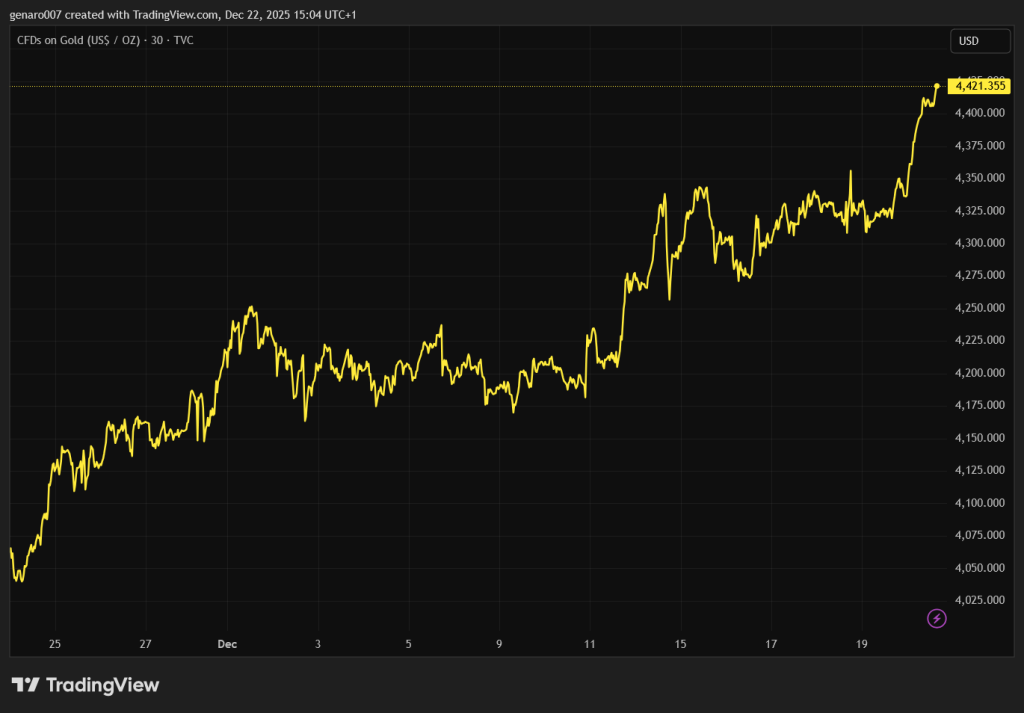This screenshot has height=713, width=1024.
Task: Click the 4,300.000 price axis label
Action: [x=980, y=243]
